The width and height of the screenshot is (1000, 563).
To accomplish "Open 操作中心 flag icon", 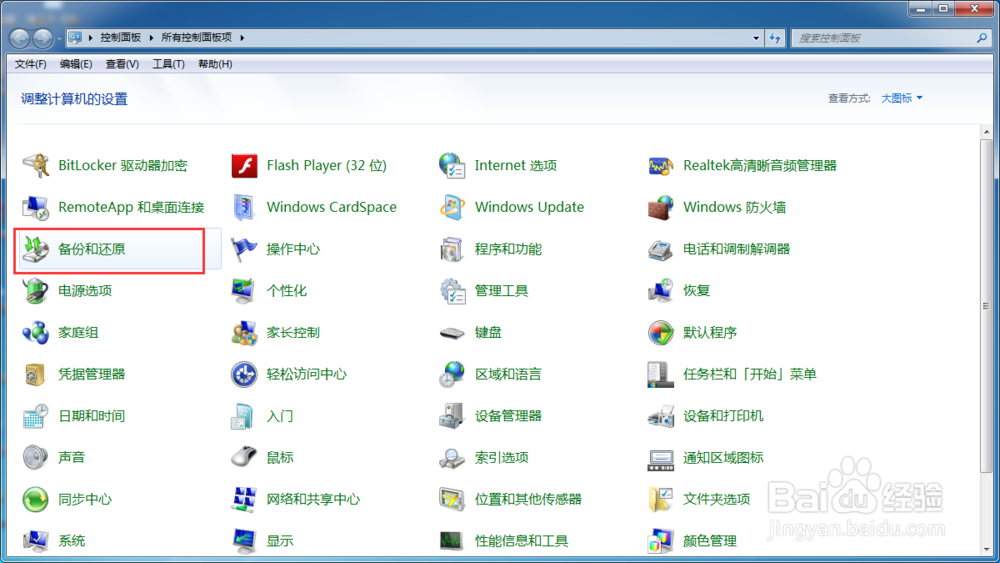I will (x=244, y=249).
